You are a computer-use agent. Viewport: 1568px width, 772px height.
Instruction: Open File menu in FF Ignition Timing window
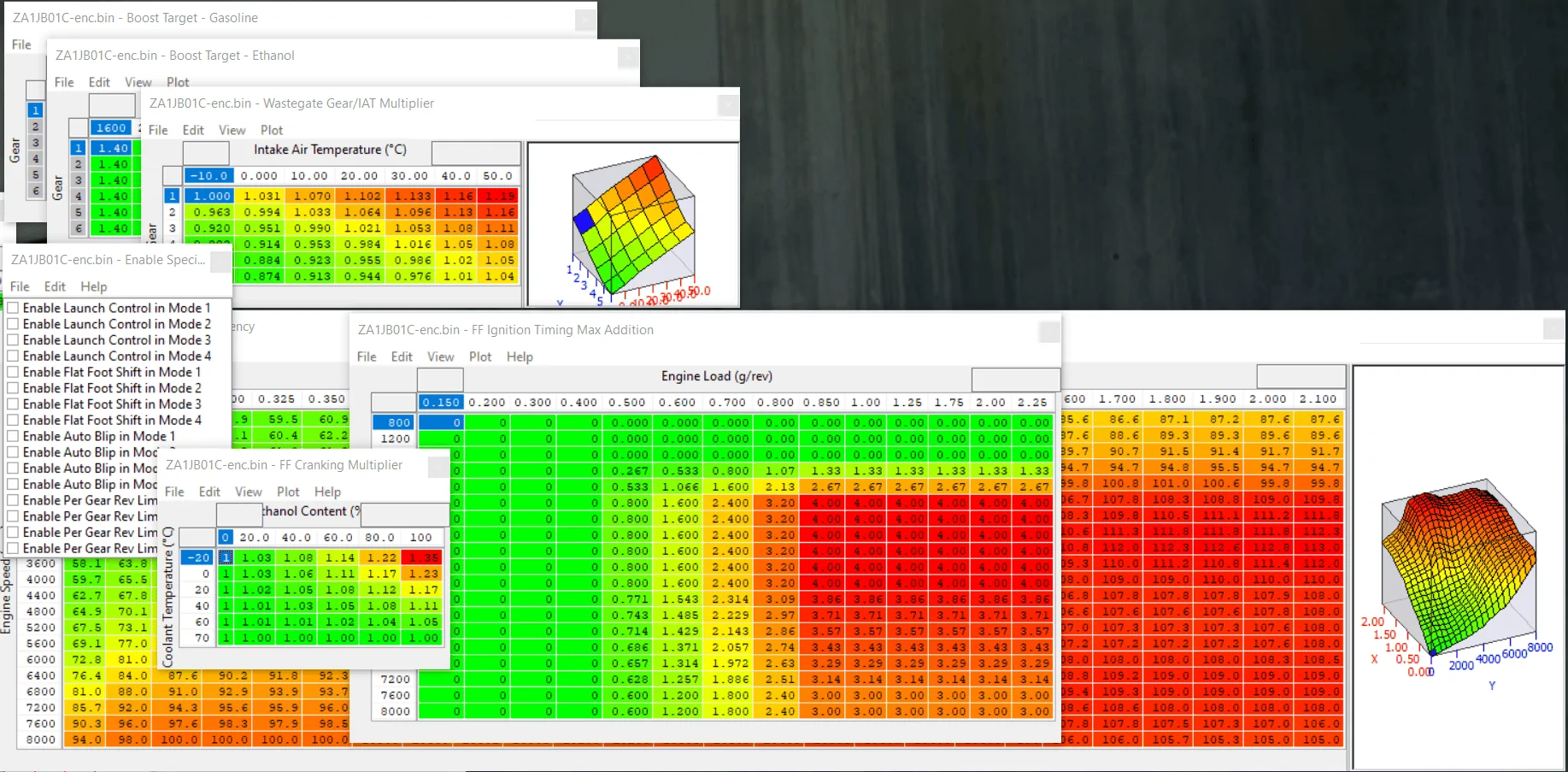coord(367,357)
